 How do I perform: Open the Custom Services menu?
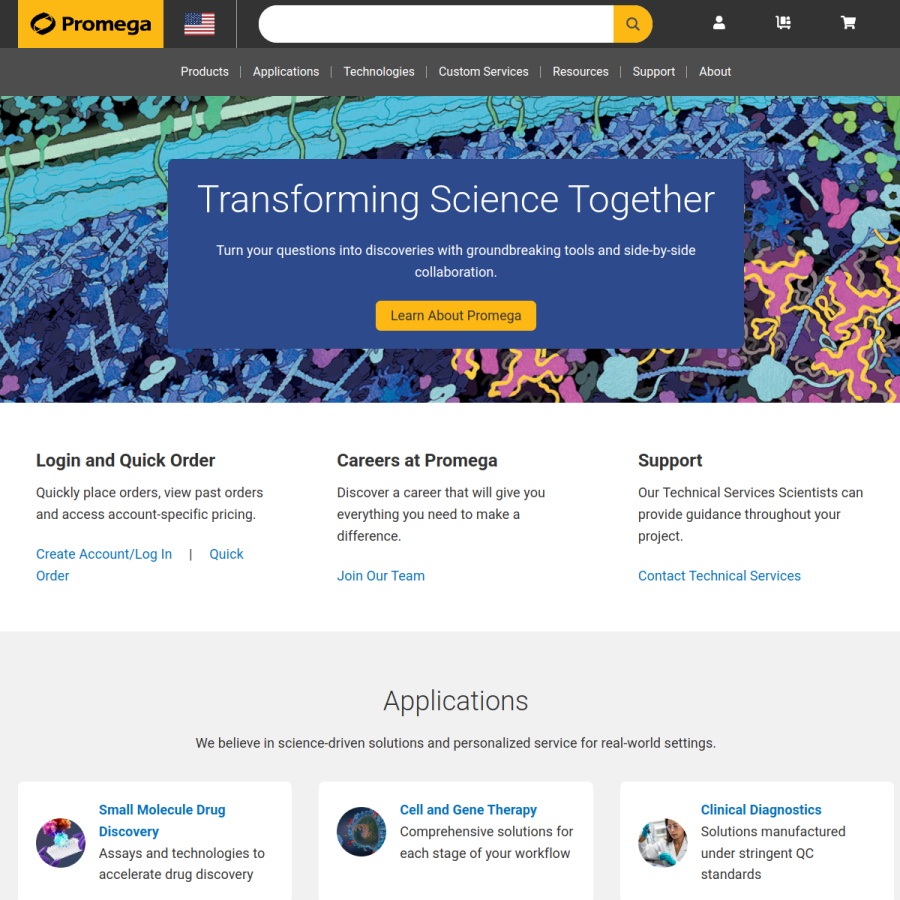483,72
